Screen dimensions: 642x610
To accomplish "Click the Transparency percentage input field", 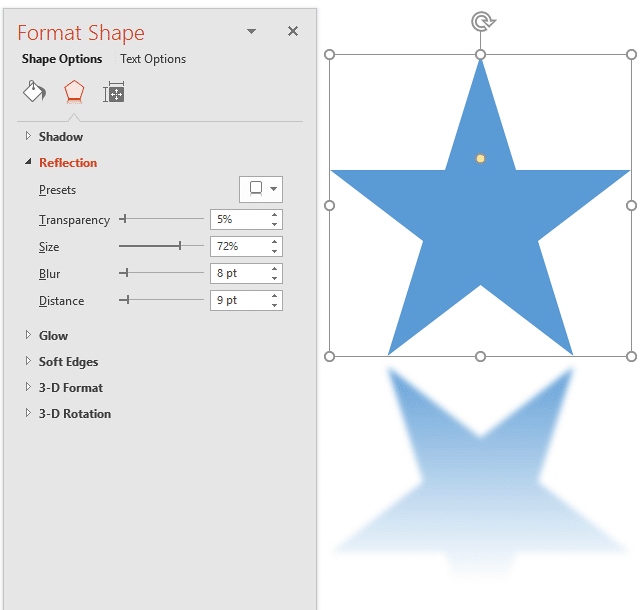I will (x=239, y=219).
